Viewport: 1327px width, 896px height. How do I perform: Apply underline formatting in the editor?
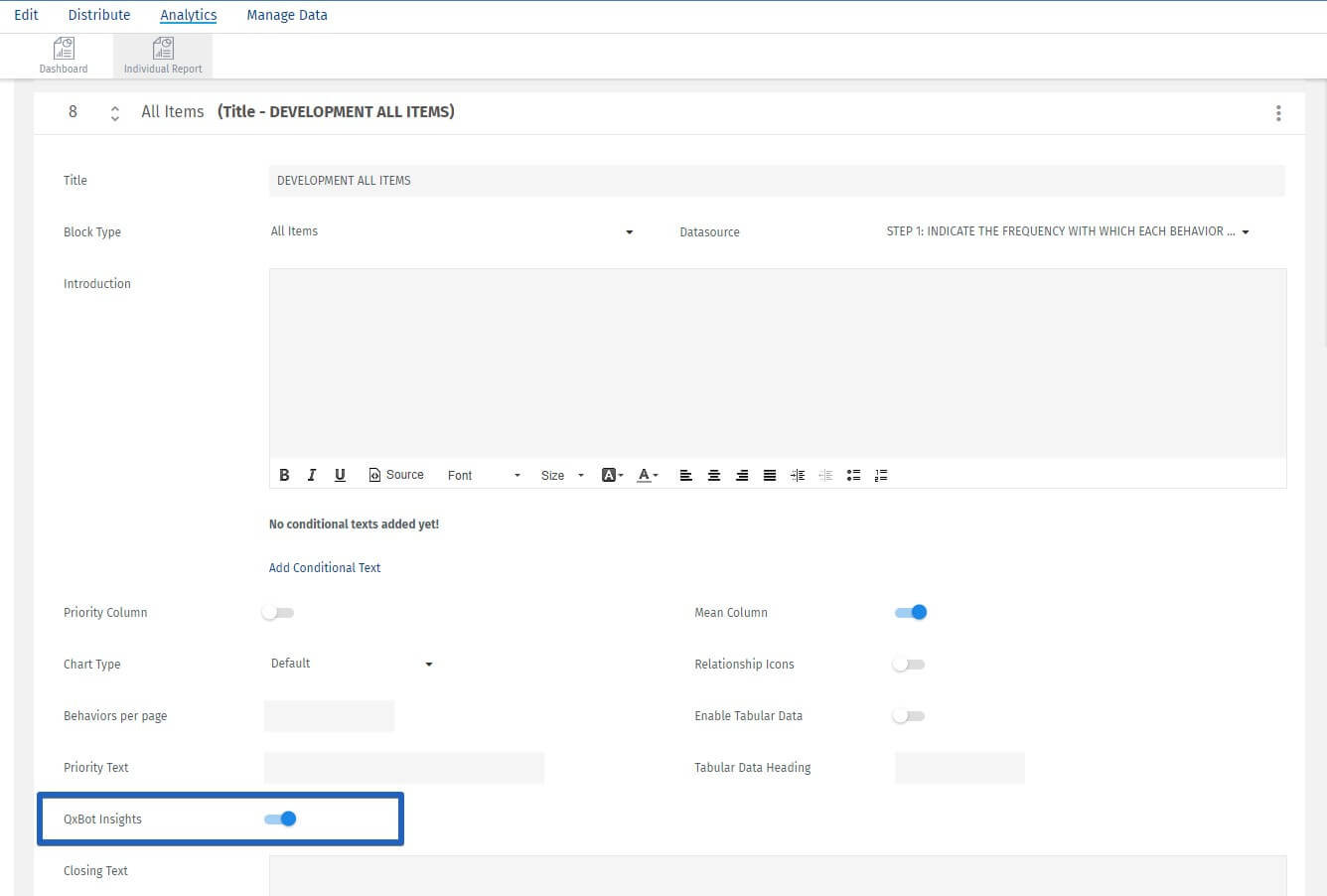(340, 475)
